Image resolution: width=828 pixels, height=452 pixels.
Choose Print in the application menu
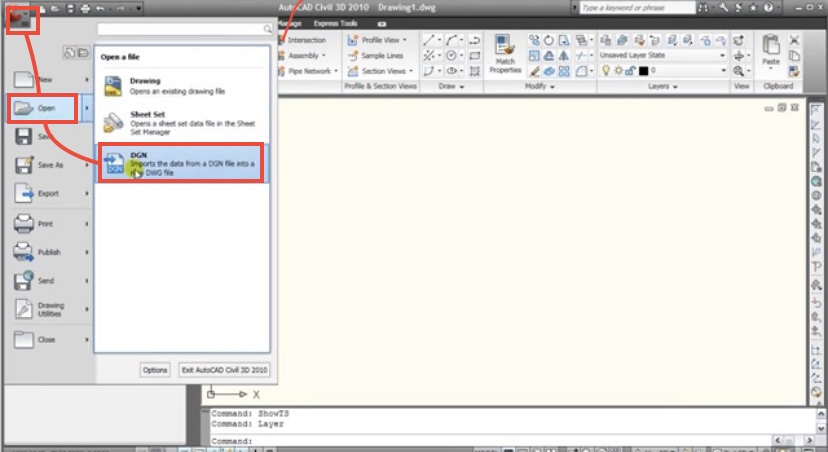[51, 224]
